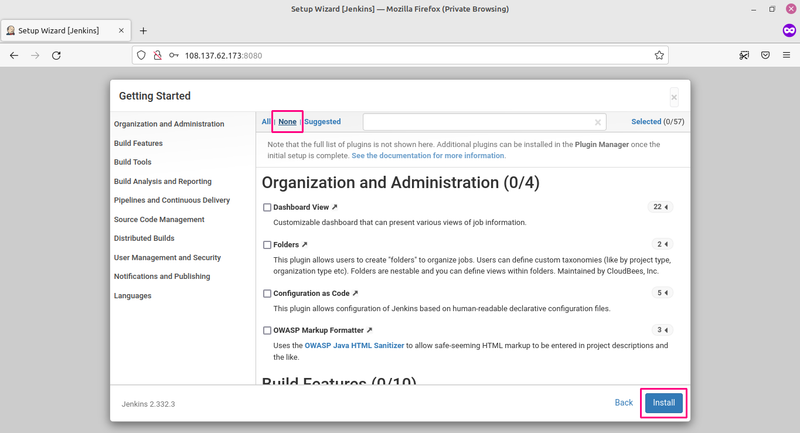Screen dimensions: 800x433
Task: Go to User Management and Security category
Action: pyautogui.click(x=167, y=258)
